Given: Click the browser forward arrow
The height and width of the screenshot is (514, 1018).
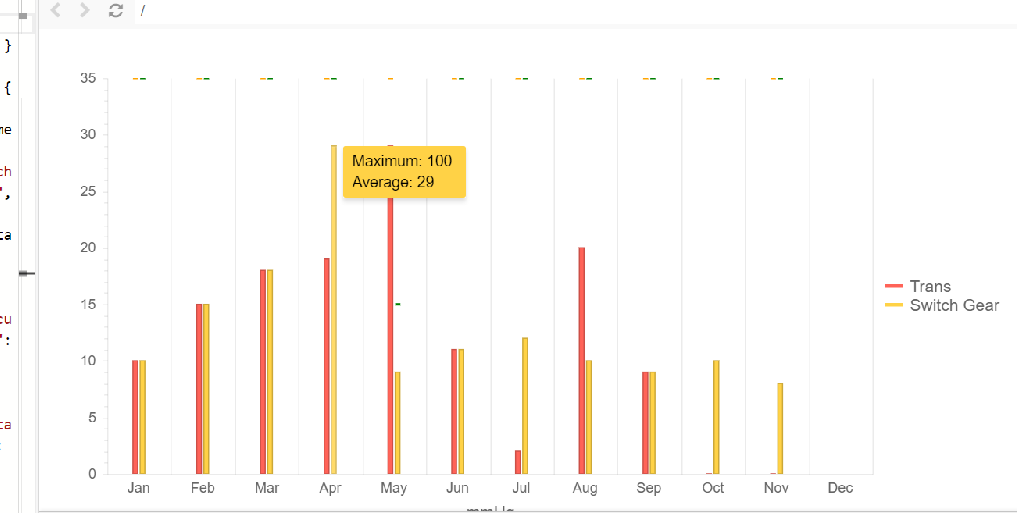Looking at the screenshot, I should (x=85, y=10).
